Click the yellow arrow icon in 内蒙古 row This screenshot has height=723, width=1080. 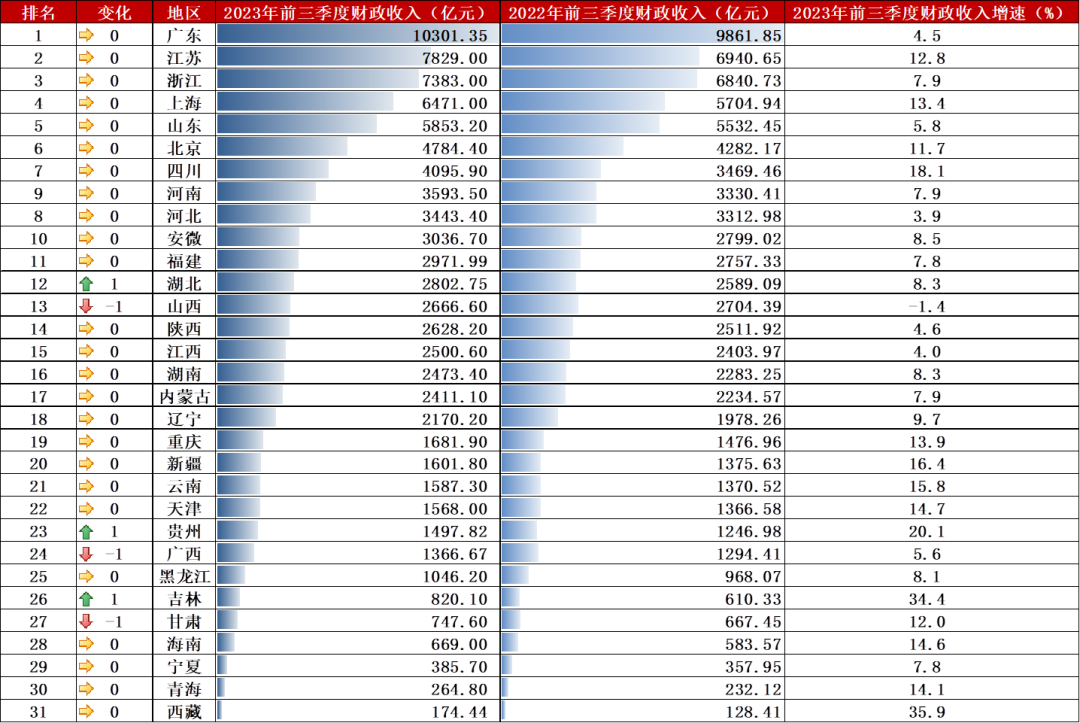(x=86, y=397)
